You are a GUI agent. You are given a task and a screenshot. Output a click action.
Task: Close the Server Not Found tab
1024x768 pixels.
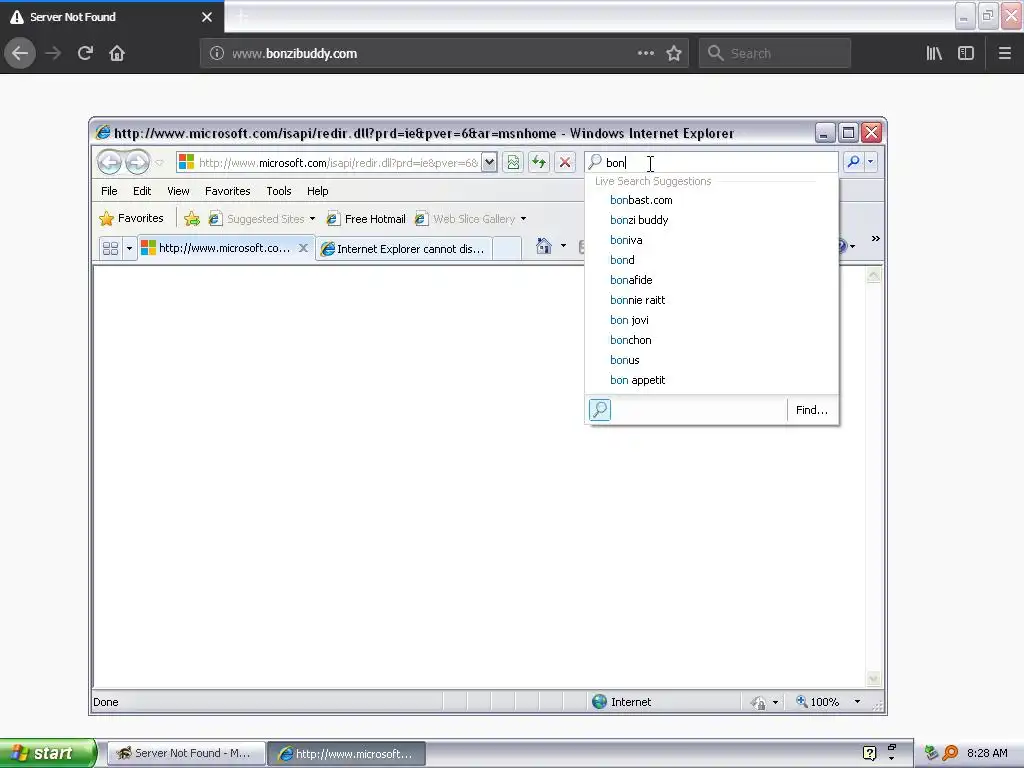207,17
